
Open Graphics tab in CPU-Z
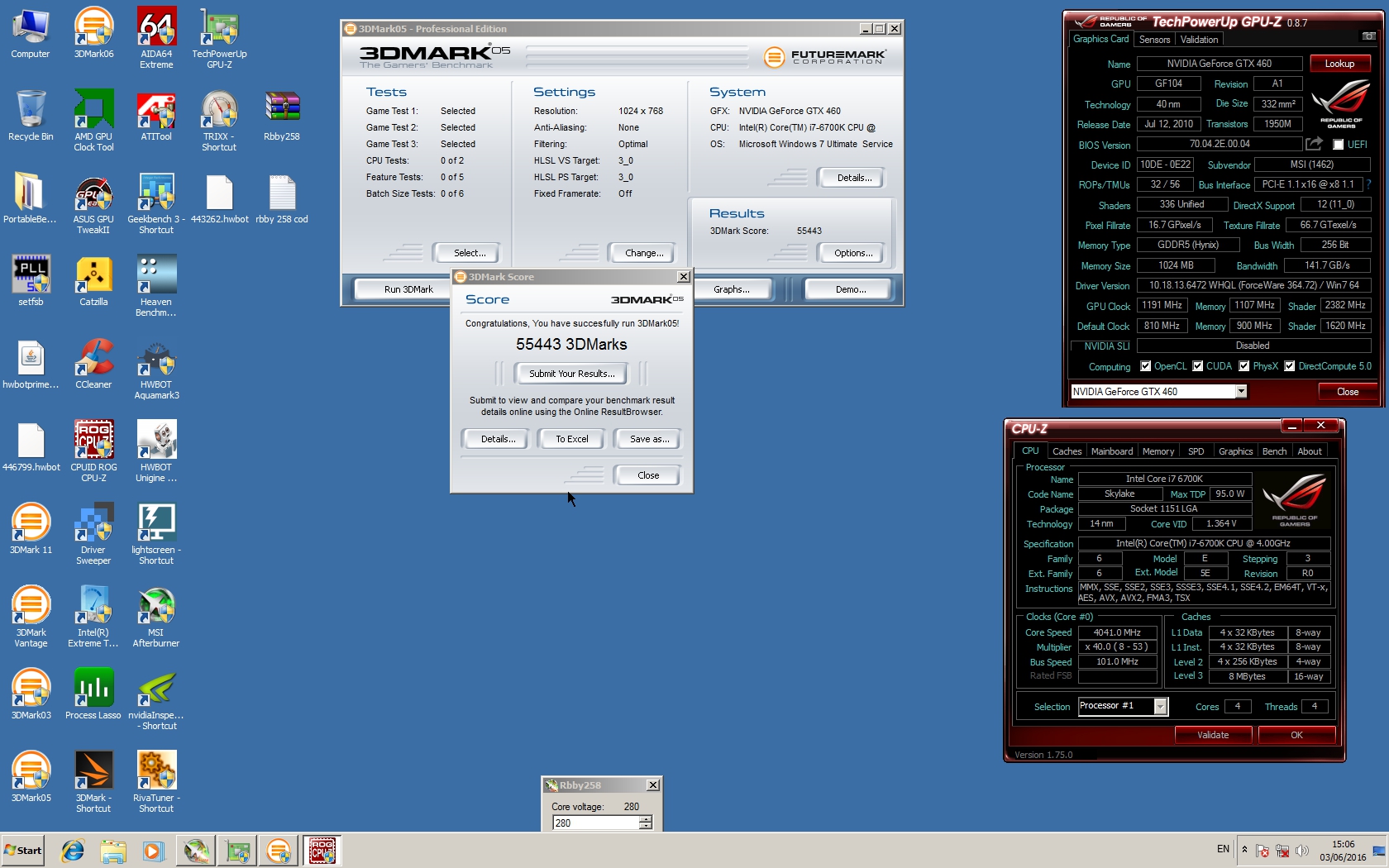point(1235,451)
